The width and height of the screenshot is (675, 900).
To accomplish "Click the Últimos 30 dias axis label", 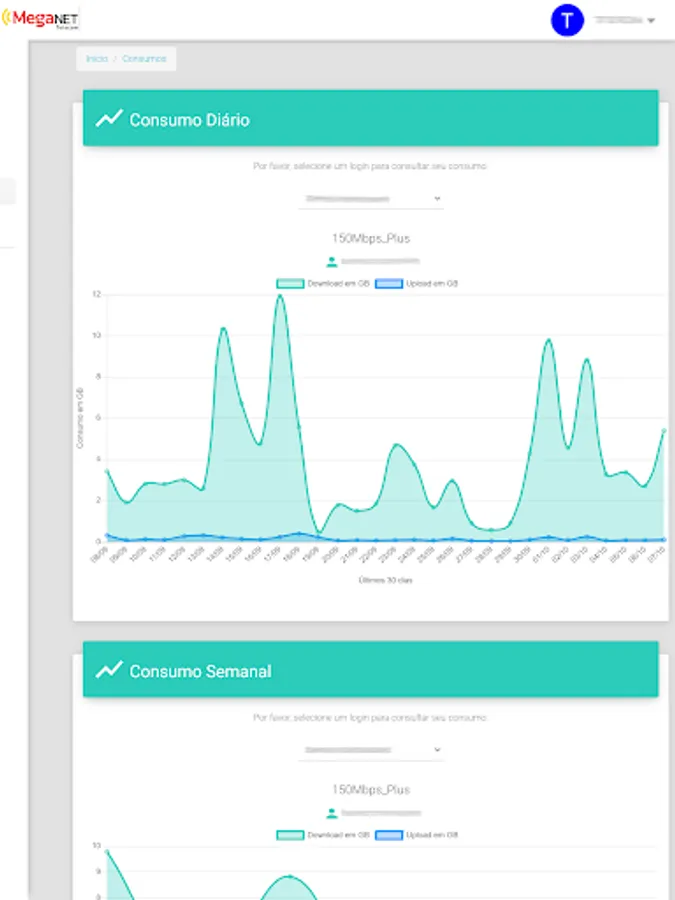I will tap(385, 580).
